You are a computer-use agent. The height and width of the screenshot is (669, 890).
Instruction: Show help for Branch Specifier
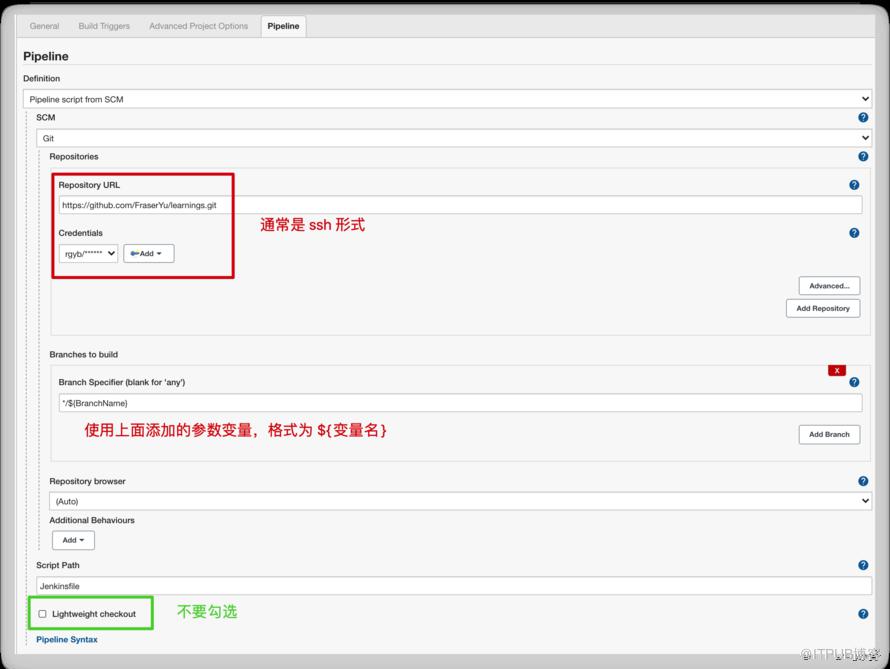click(854, 382)
